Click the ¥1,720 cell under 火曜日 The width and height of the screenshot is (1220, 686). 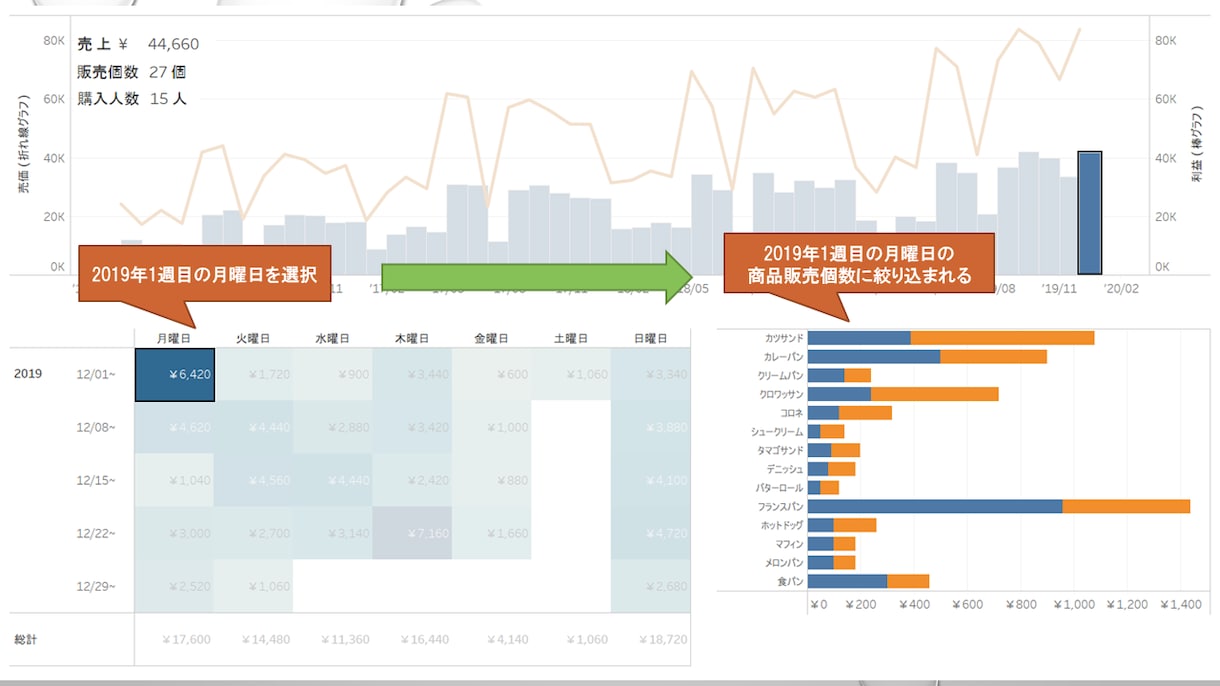pyautogui.click(x=254, y=375)
